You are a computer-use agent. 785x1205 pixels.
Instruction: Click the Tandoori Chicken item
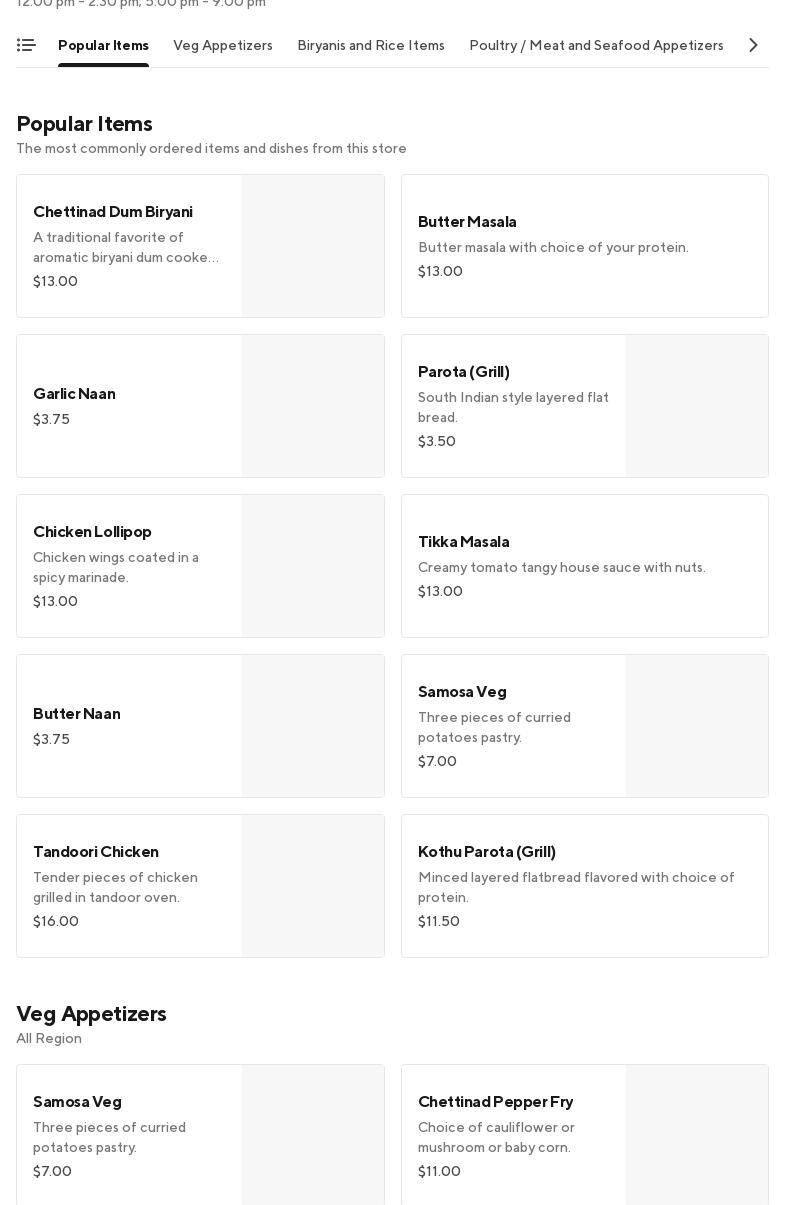pyautogui.click(x=128, y=886)
